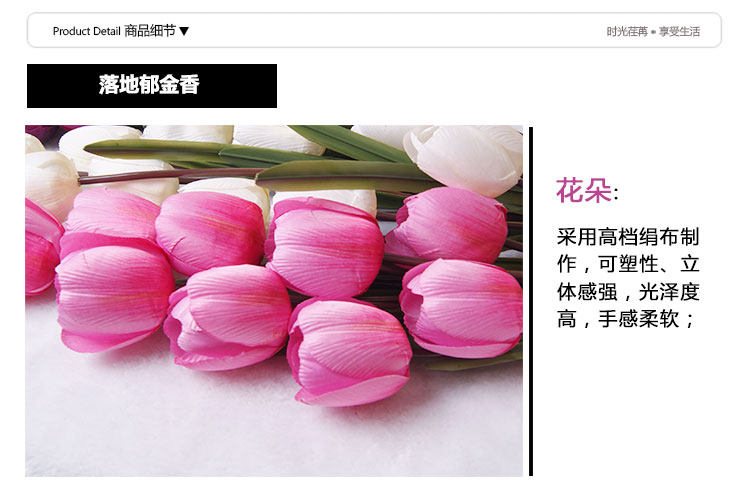
Task: Click the 商品细节 heading label
Action: coord(150,31)
